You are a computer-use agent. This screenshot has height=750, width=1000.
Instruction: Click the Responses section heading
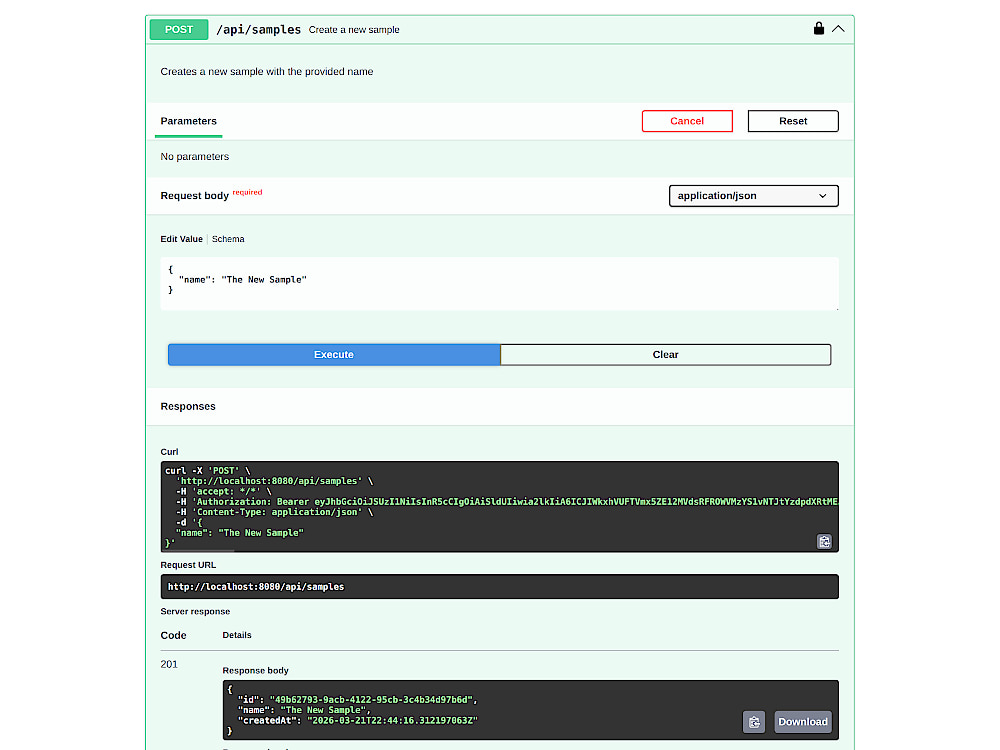(188, 407)
